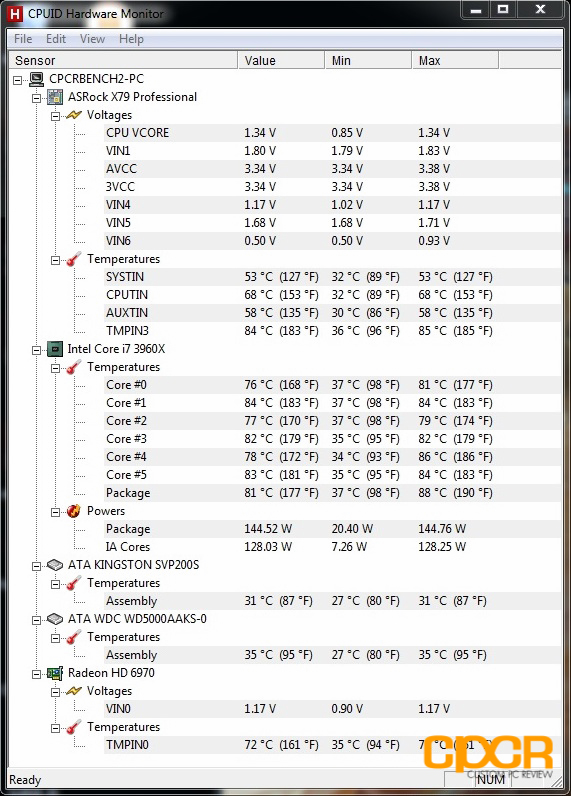Select the AVCC voltage row
Viewport: 571px width, 796px height.
click(333, 169)
